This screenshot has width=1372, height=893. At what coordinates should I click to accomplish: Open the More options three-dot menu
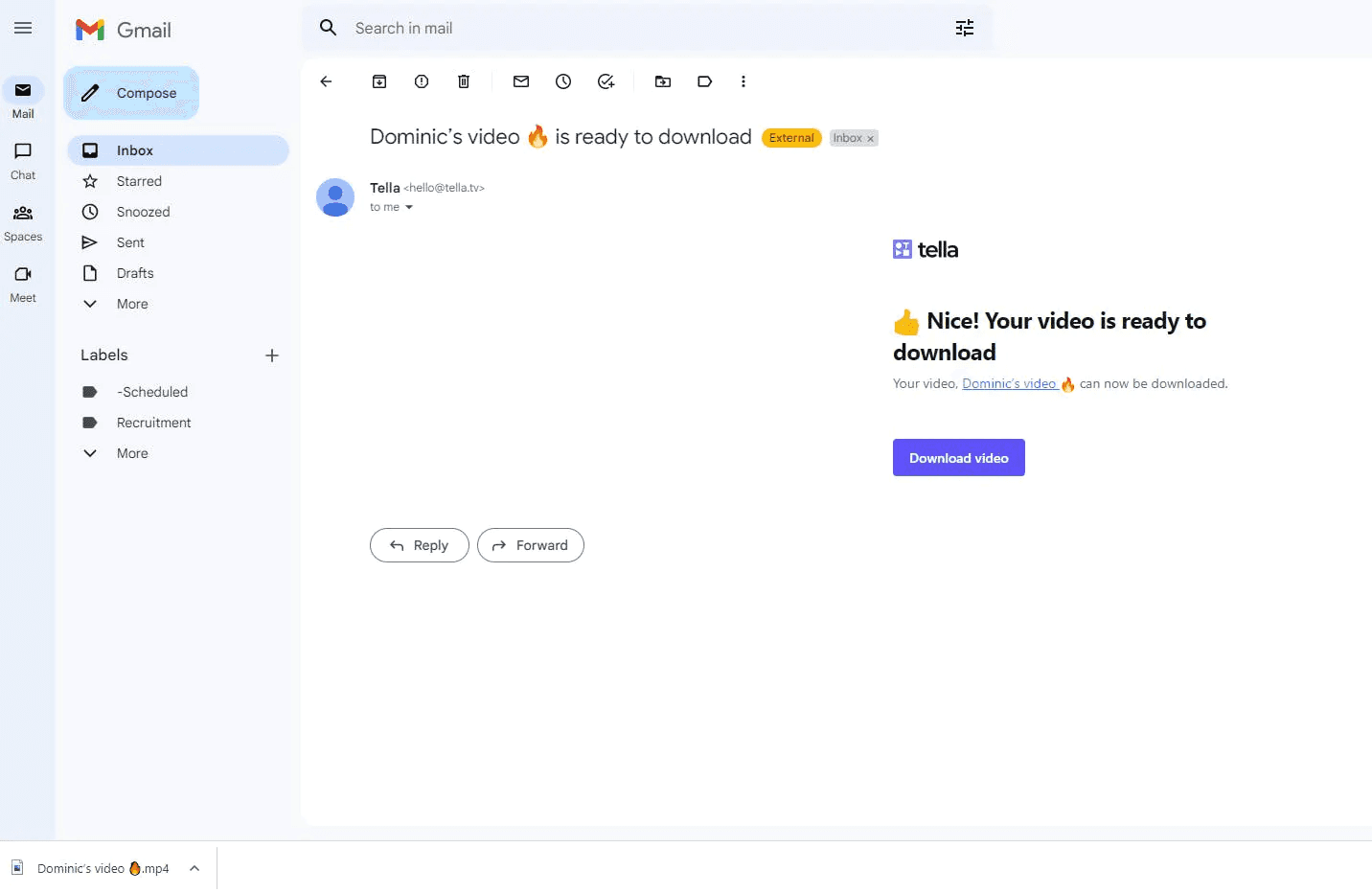pos(743,81)
